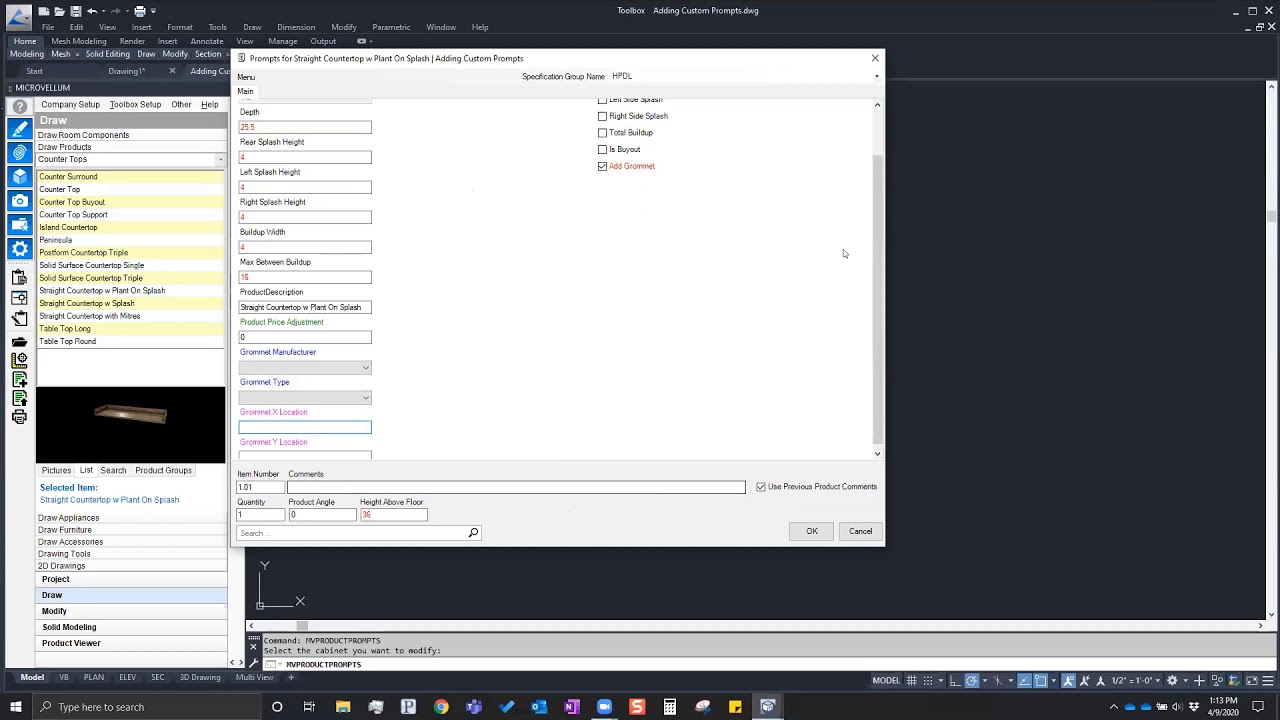Toggle ortho mode icon in status bar

point(955,680)
